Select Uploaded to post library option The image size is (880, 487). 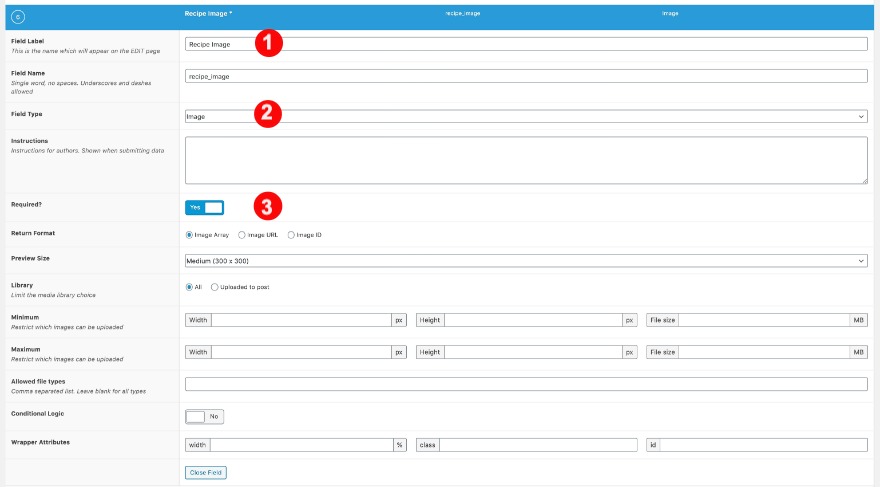(x=214, y=287)
